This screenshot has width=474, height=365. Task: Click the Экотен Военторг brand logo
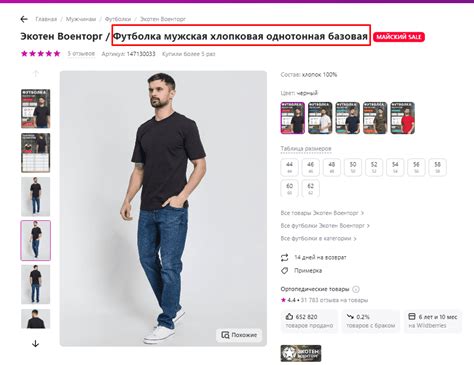pyautogui.click(x=301, y=353)
